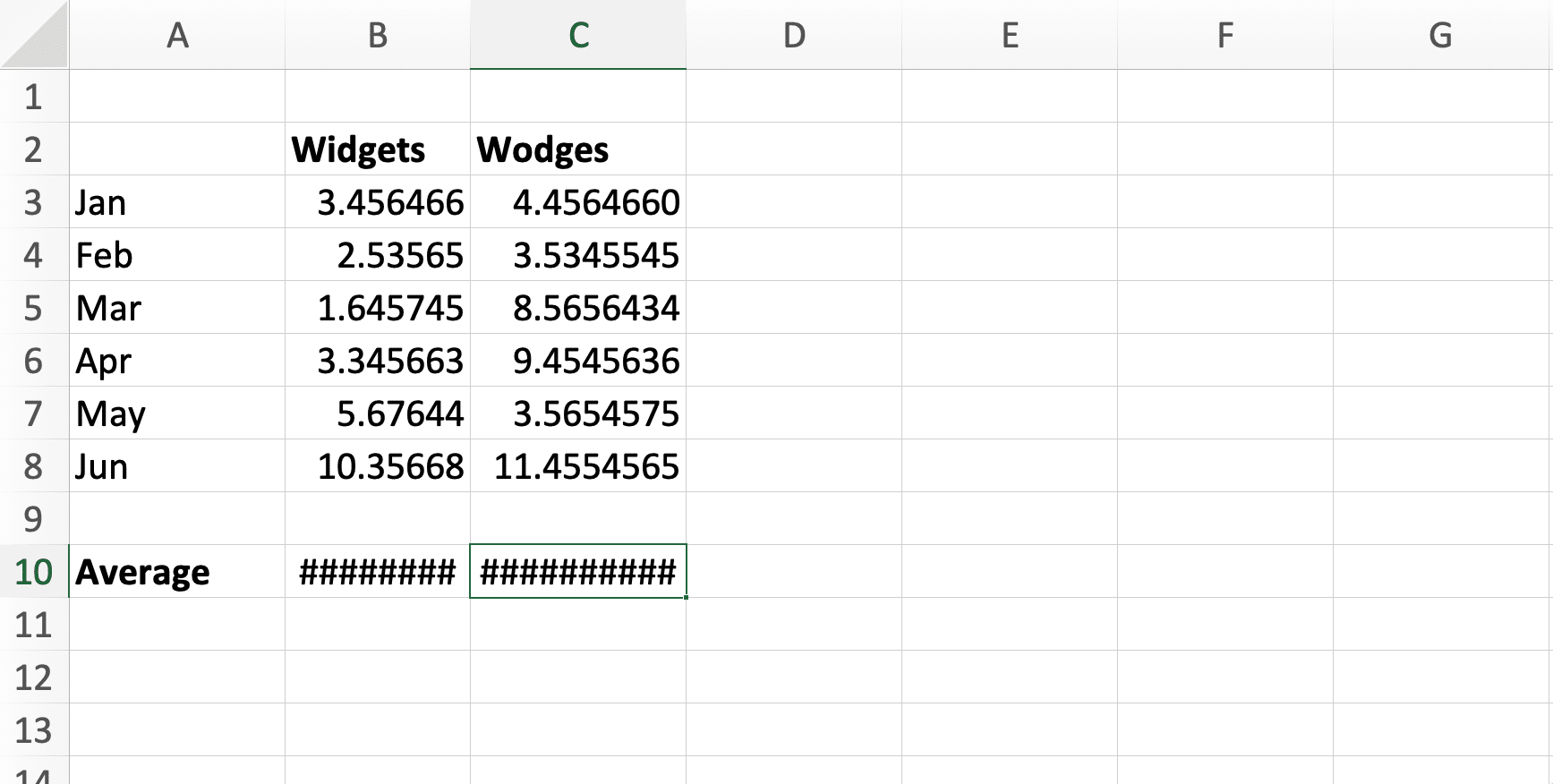
Task: Select the Apr cell
Action: [x=177, y=360]
